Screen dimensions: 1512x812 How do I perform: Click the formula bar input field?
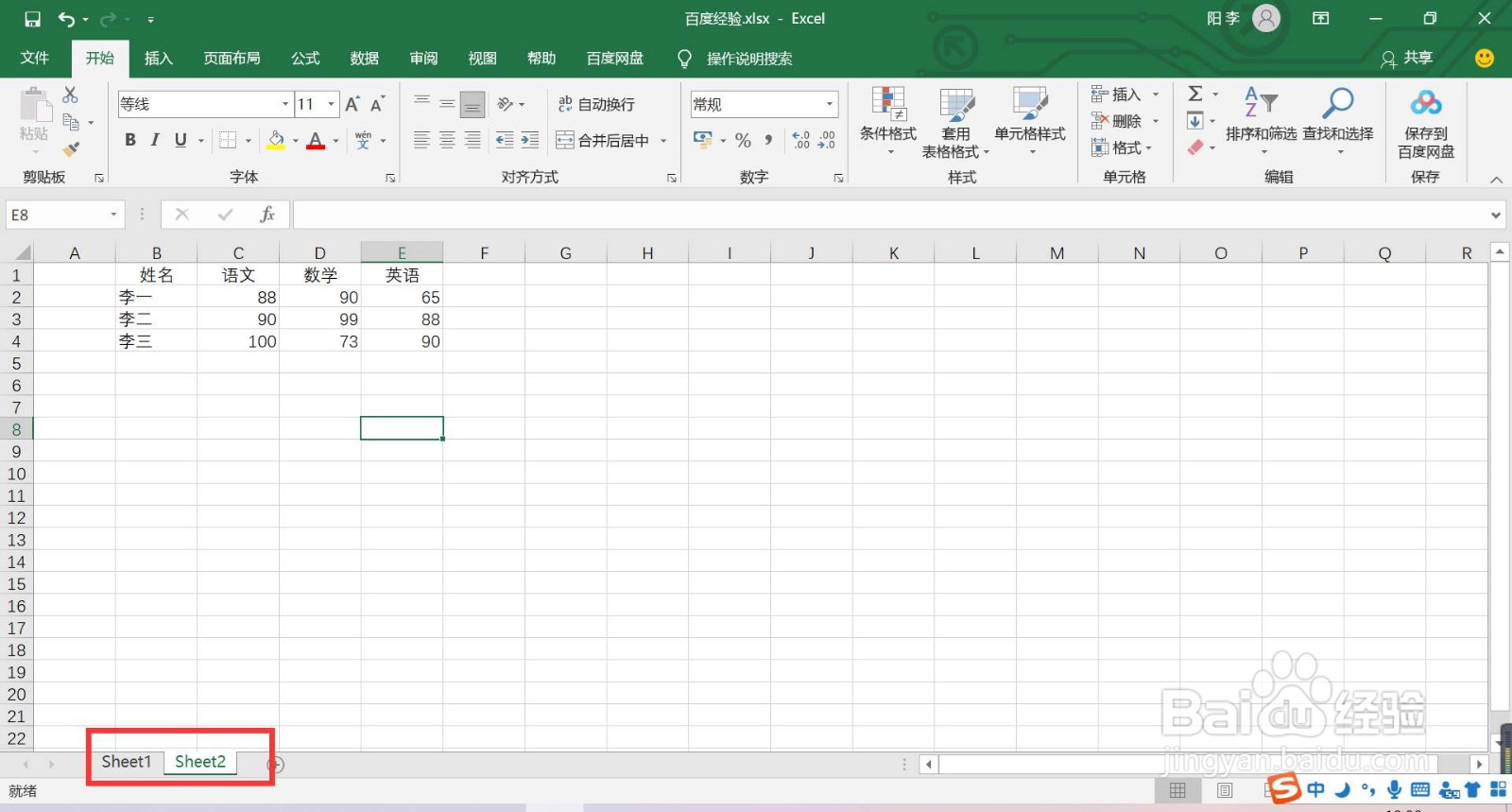[x=889, y=215]
